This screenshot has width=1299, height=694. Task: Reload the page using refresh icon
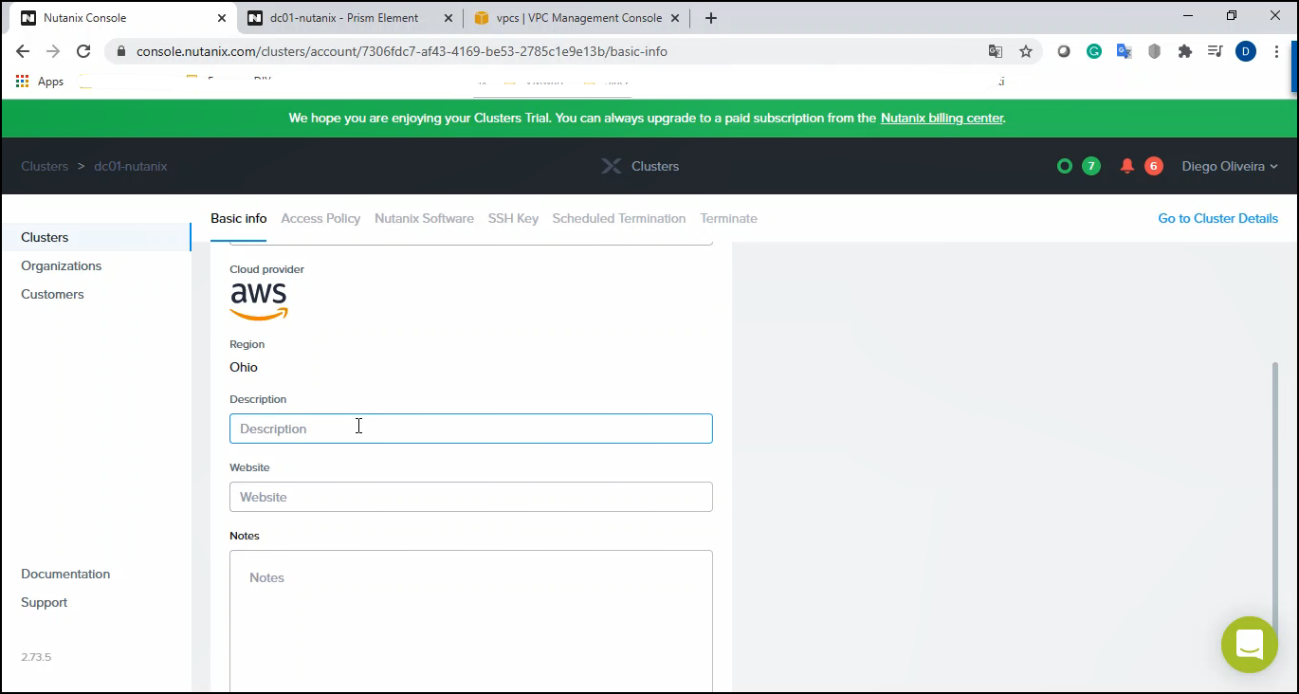(84, 51)
